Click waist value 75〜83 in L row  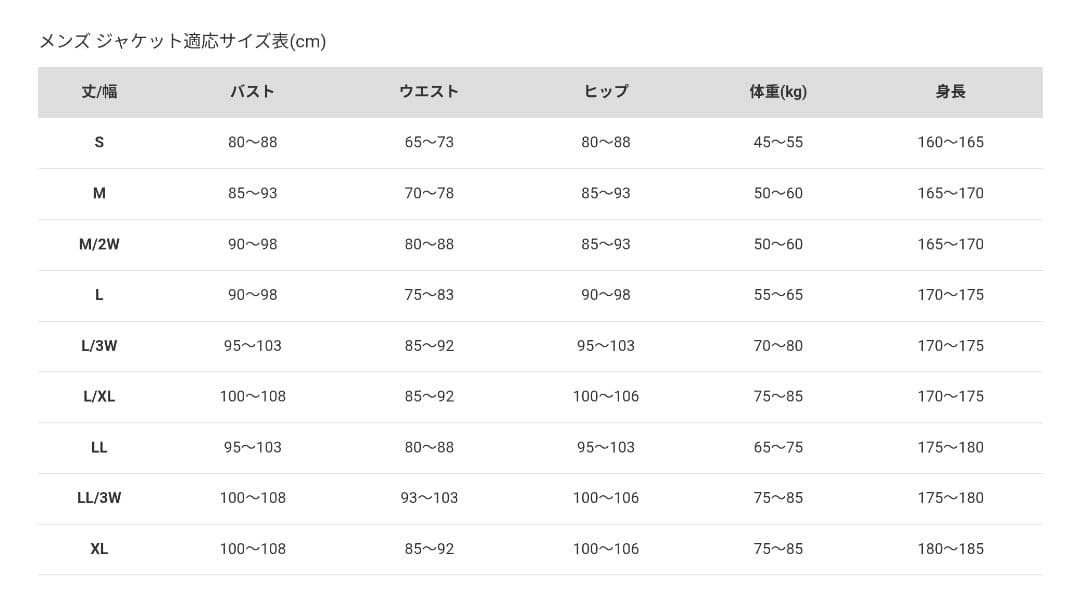pos(429,295)
